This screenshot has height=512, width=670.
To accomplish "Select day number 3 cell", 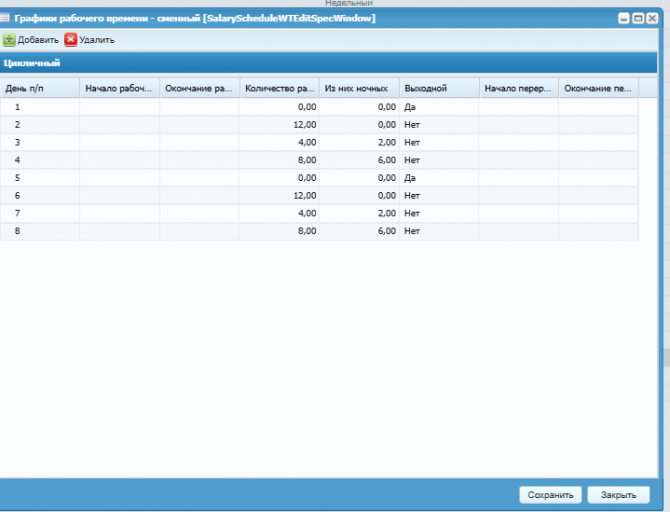I will click(40, 142).
